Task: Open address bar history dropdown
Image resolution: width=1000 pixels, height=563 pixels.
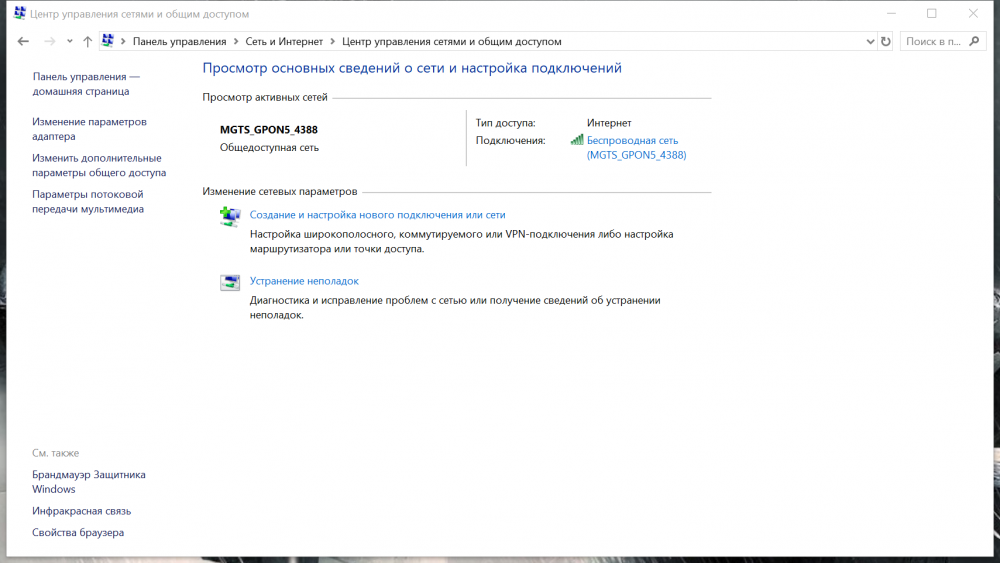Action: point(870,41)
